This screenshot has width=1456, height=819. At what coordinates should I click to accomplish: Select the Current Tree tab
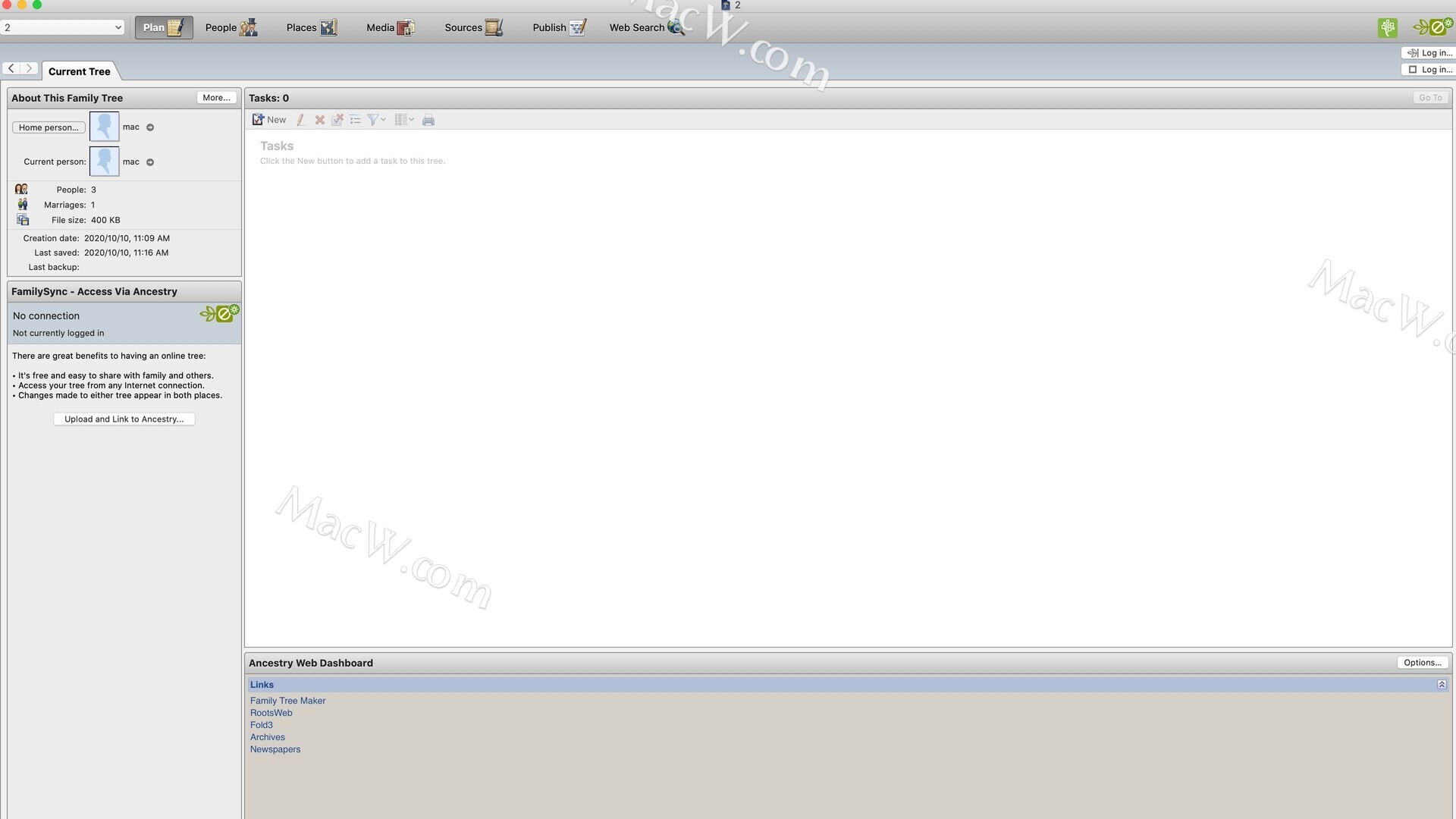80,71
